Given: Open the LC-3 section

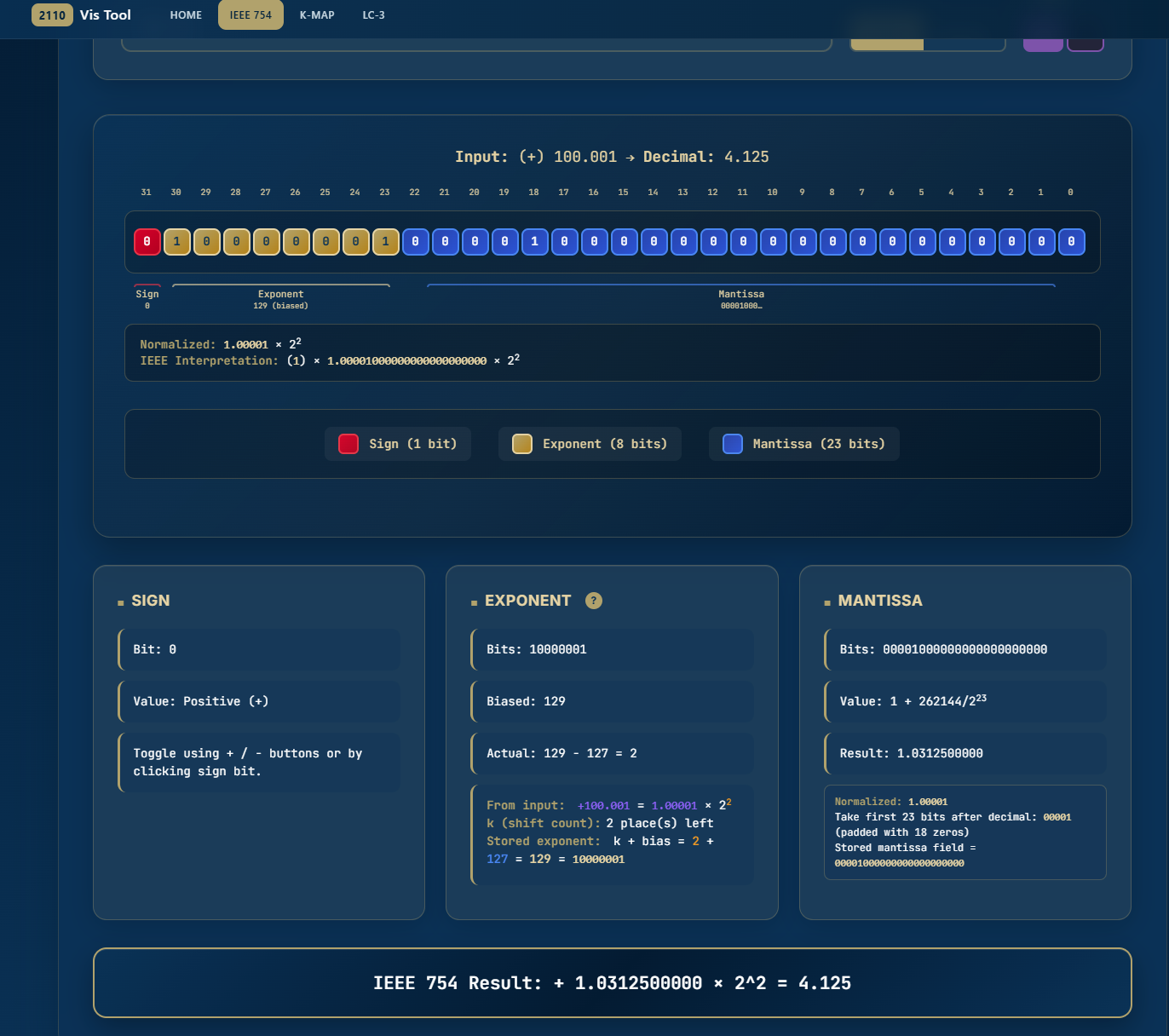Looking at the screenshot, I should pyautogui.click(x=373, y=14).
